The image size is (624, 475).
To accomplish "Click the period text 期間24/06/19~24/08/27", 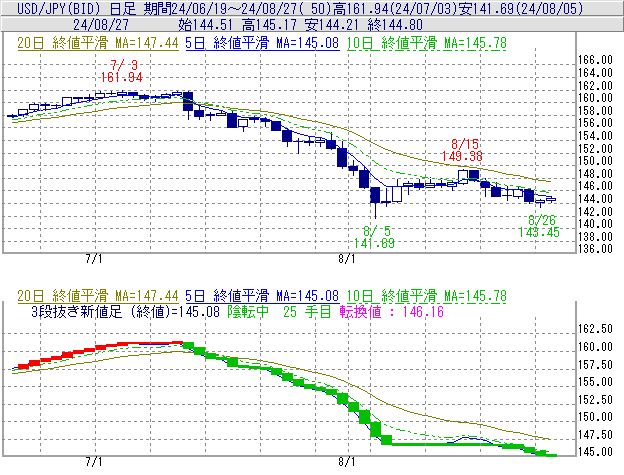I will pyautogui.click(x=220, y=8).
